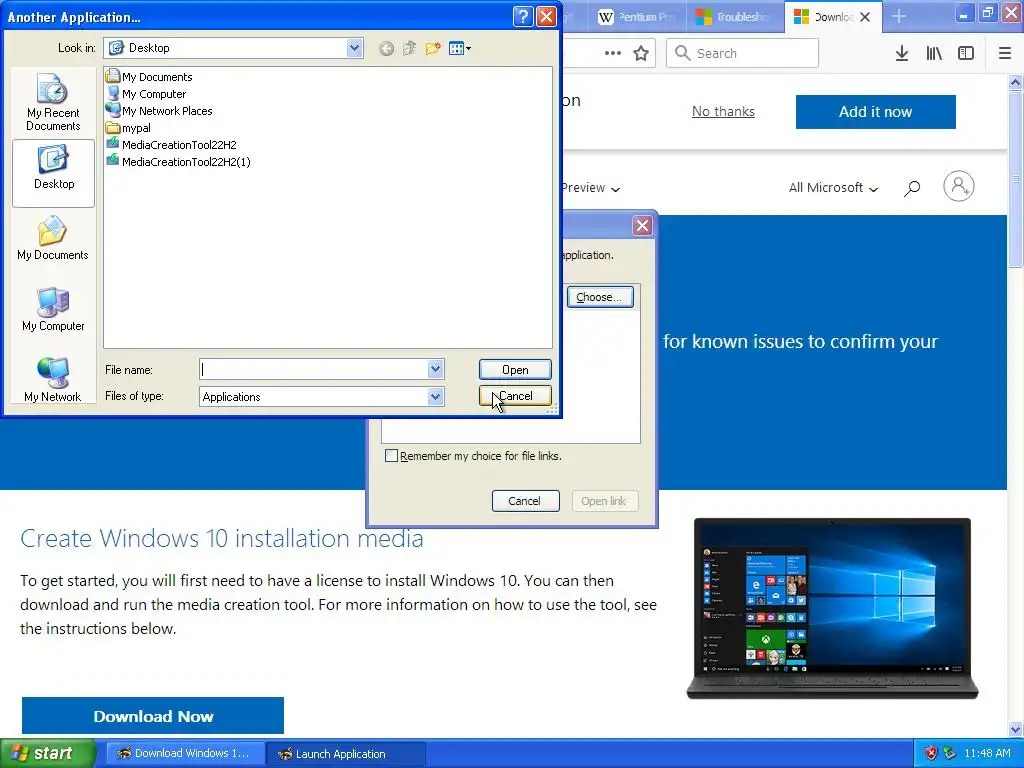Switch to Launch Application taskbar item
1024x768 pixels.
[x=346, y=754]
